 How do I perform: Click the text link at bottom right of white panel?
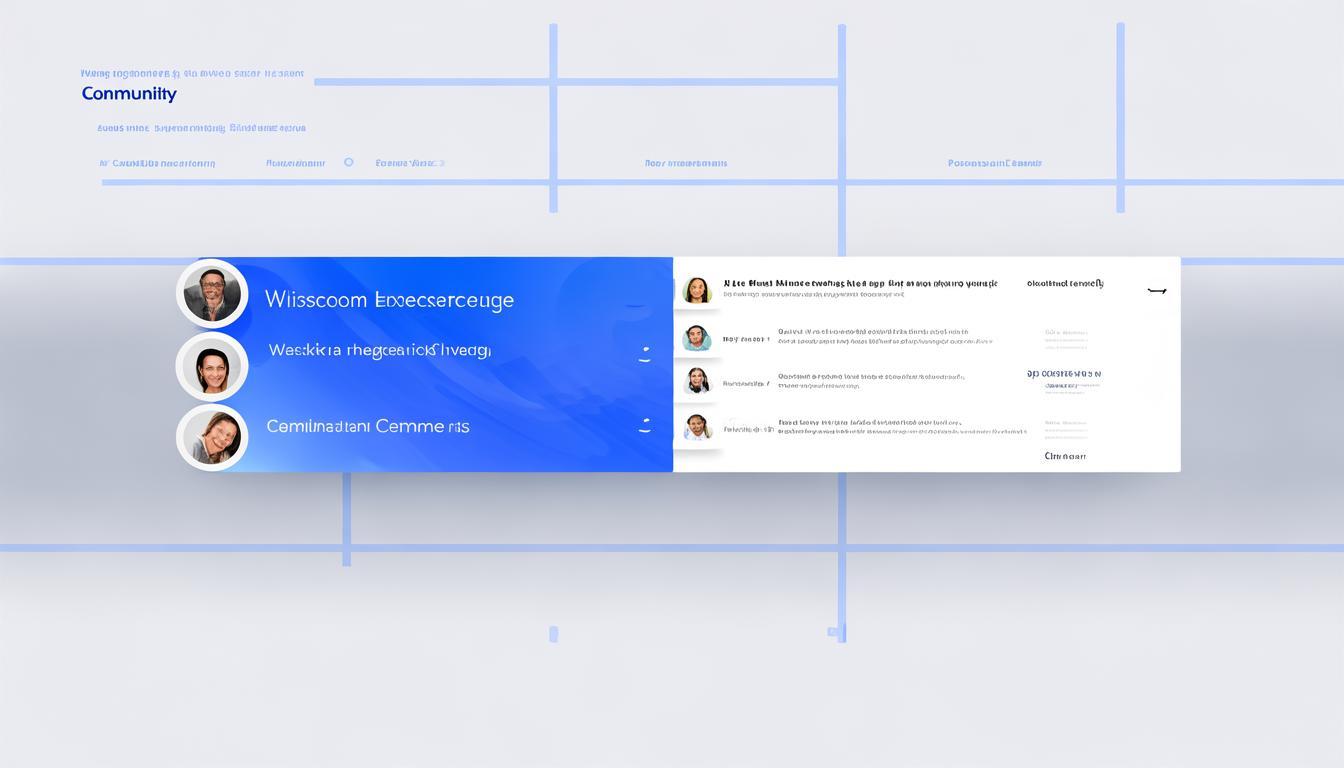pos(1064,456)
